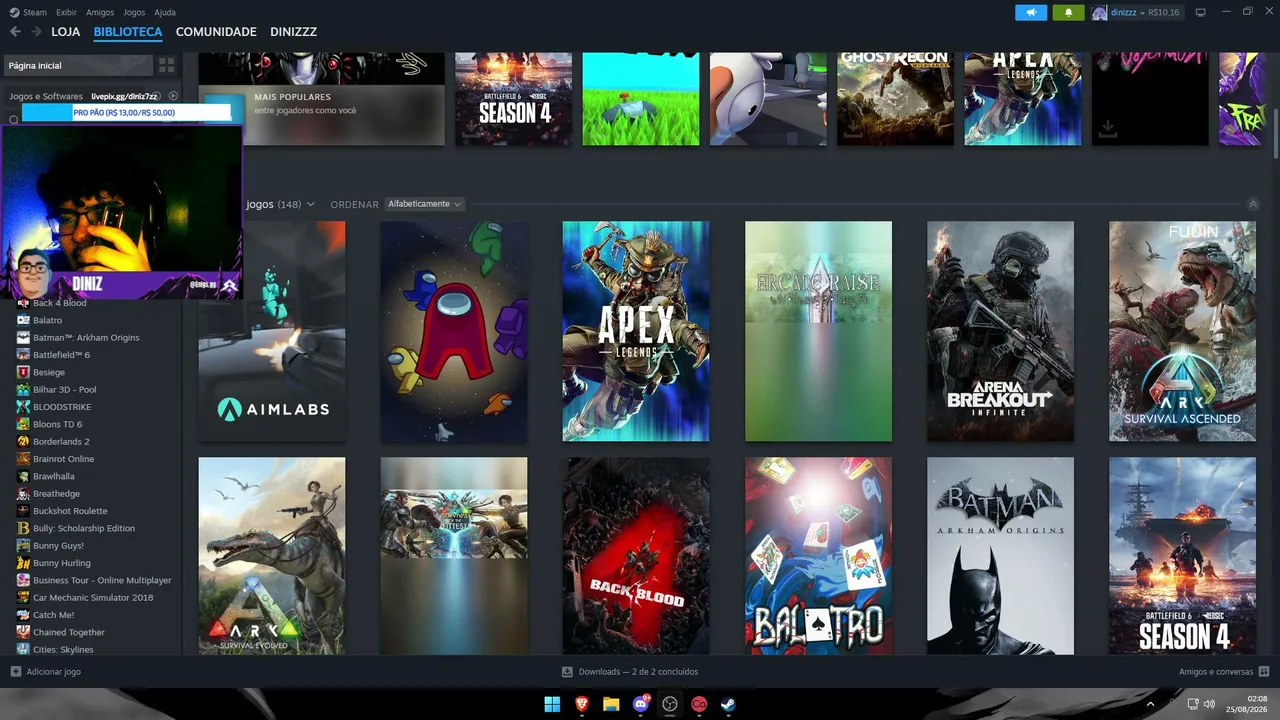Viewport: 1280px width, 720px height.
Task: Open the Balatro game cover
Action: [818, 556]
